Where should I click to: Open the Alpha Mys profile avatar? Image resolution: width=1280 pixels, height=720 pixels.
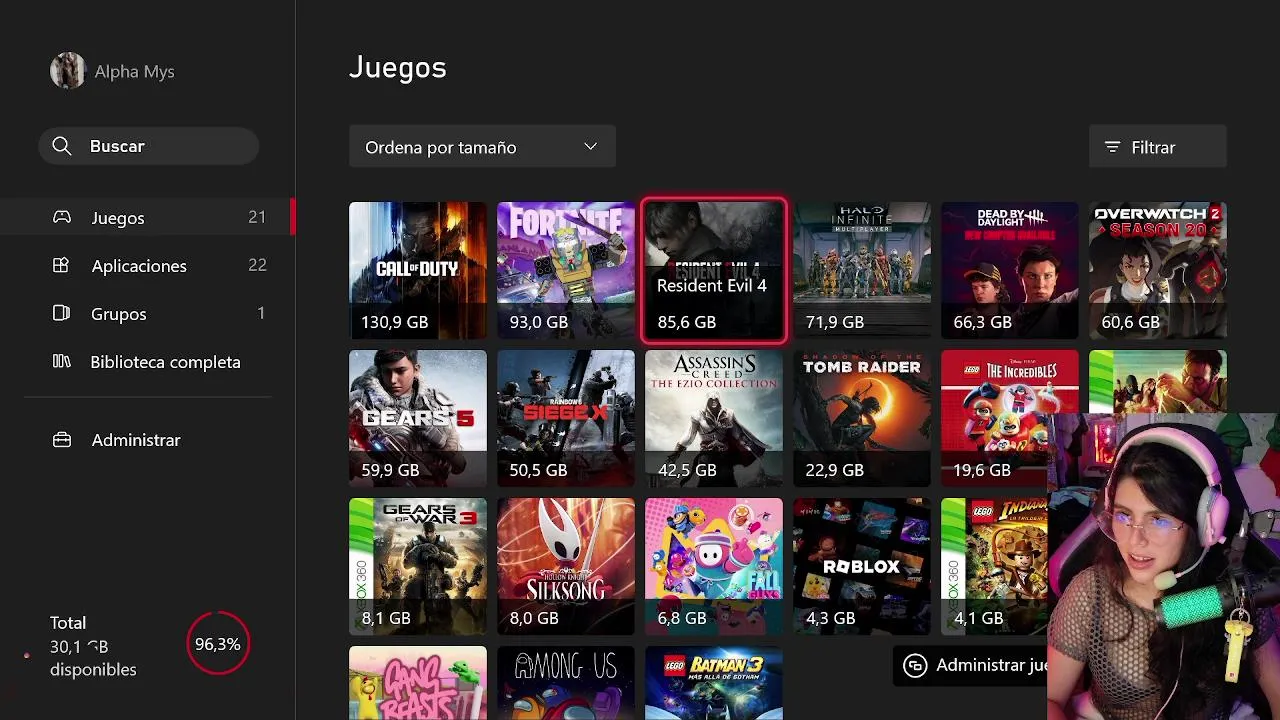tap(68, 71)
